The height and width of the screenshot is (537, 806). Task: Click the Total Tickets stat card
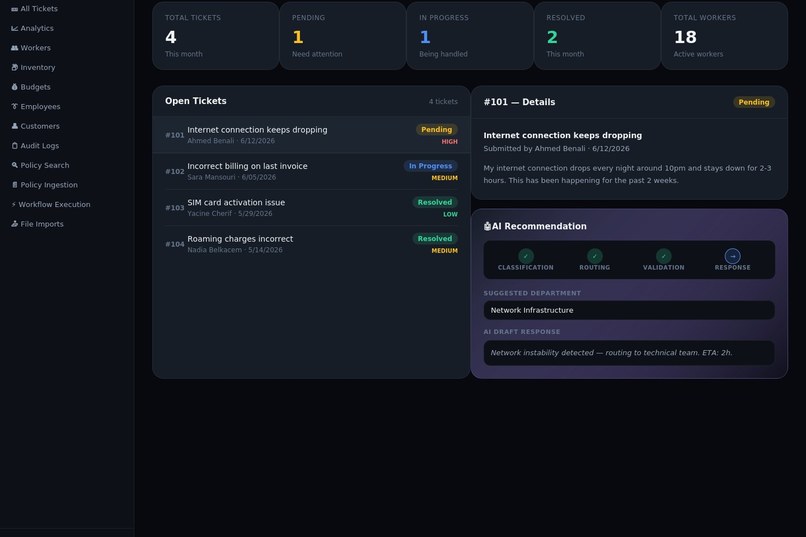[x=215, y=35]
